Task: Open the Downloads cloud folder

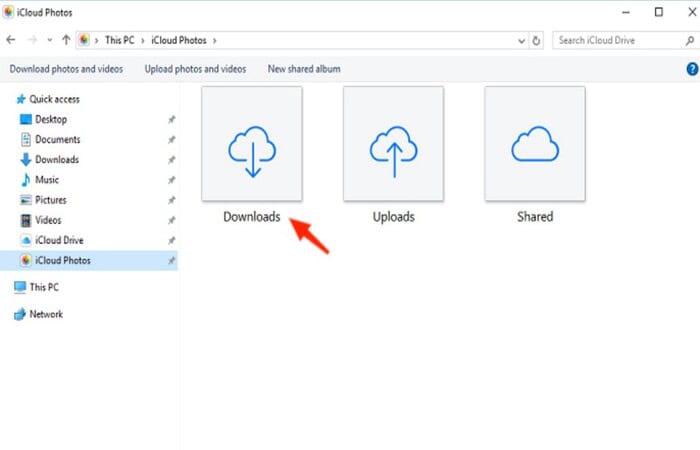Action: tap(251, 144)
